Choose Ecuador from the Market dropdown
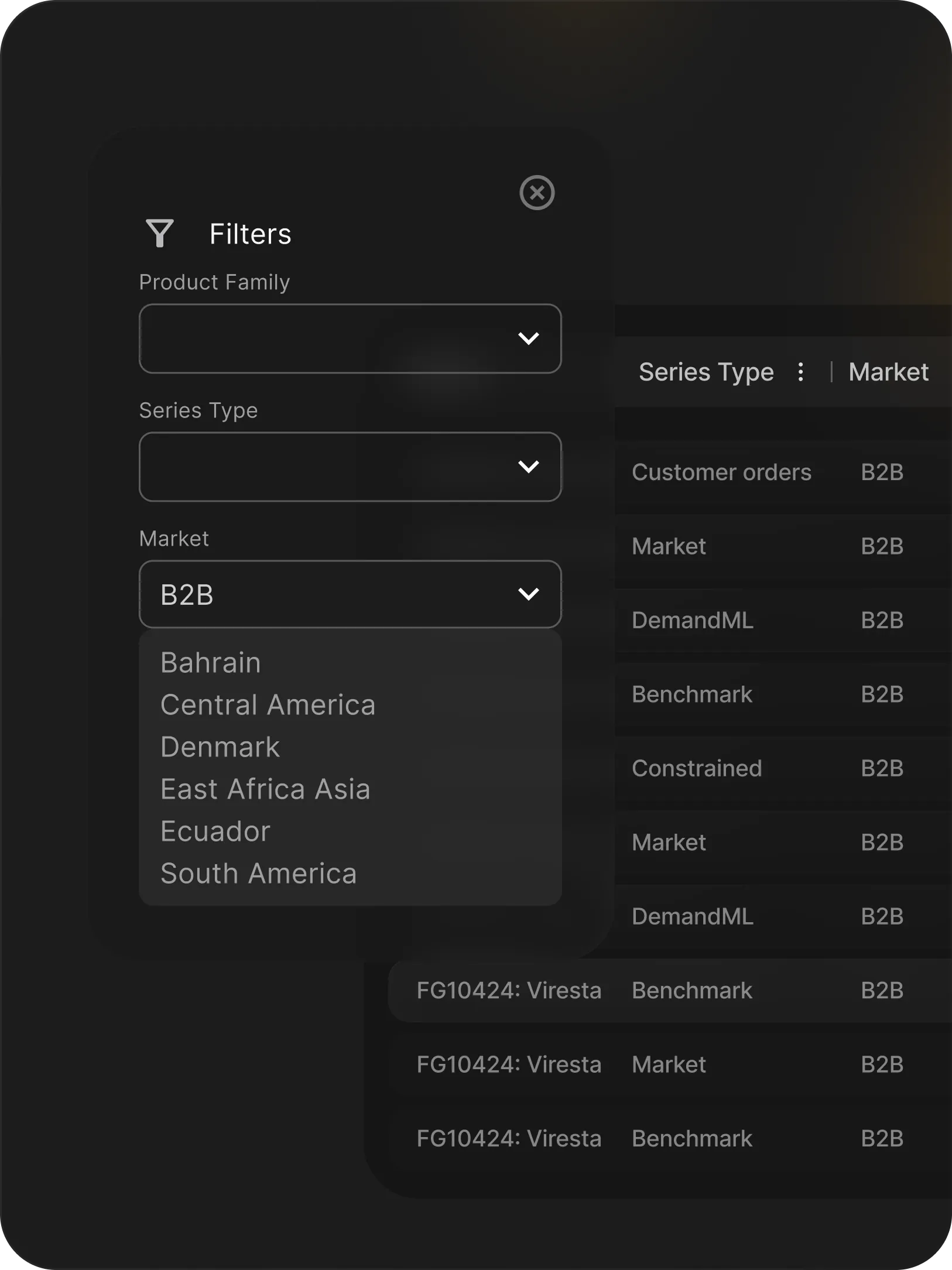 pos(215,831)
